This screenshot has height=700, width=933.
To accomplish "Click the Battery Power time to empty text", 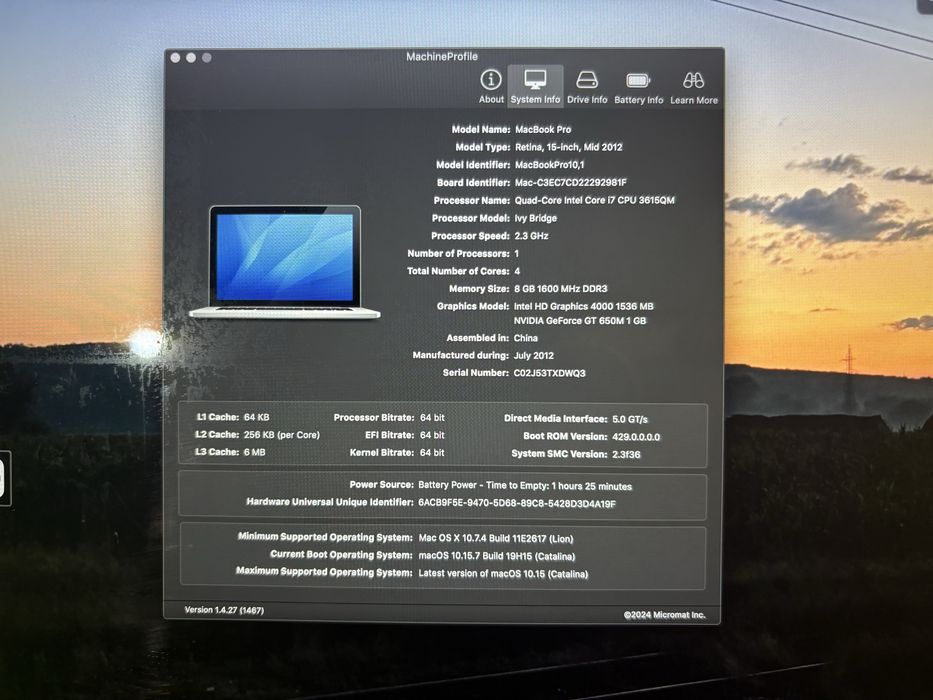I will (x=525, y=486).
